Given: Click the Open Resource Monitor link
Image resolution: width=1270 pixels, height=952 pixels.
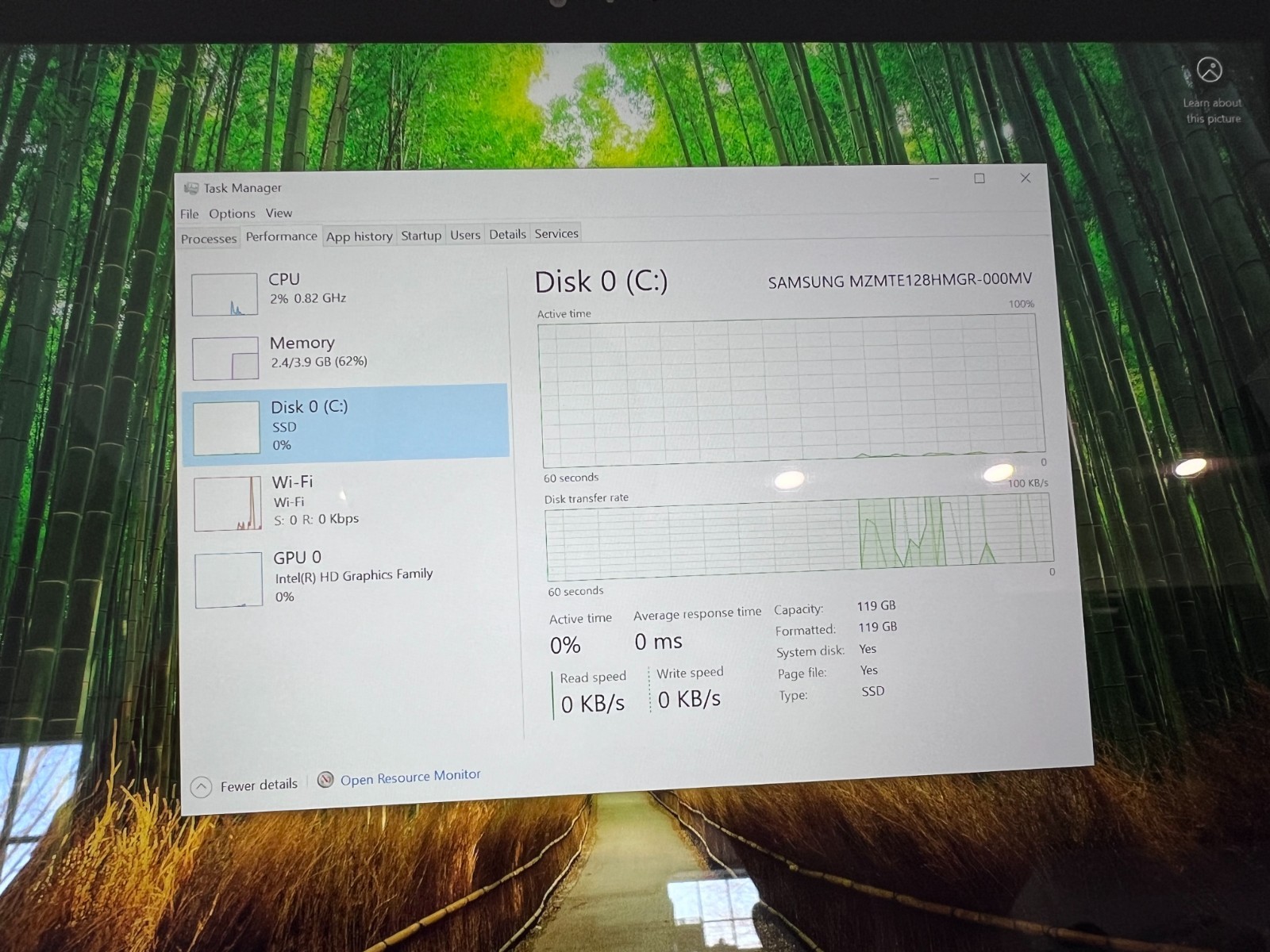Looking at the screenshot, I should 410,777.
